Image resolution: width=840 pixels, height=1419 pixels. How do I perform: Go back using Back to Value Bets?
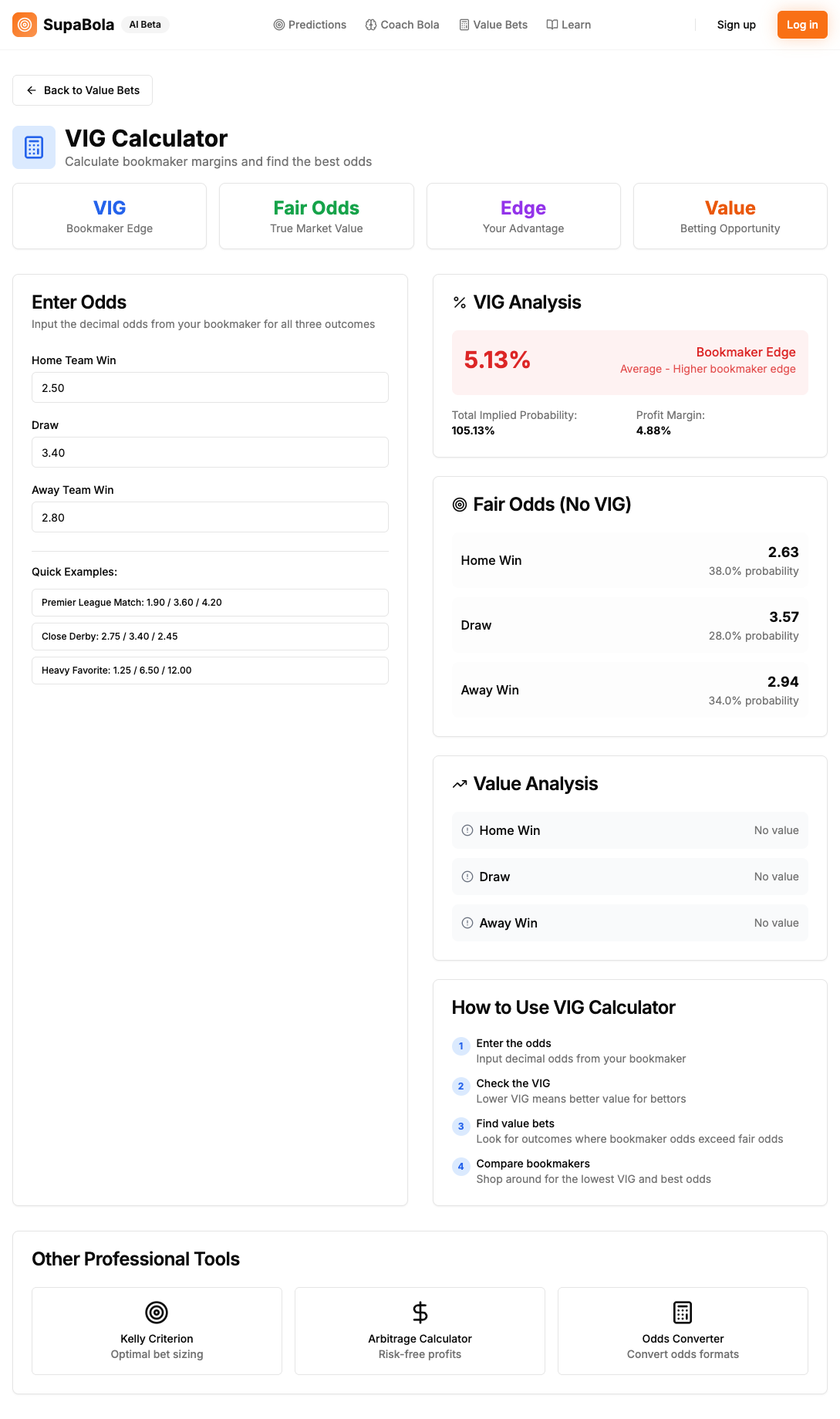tap(83, 90)
